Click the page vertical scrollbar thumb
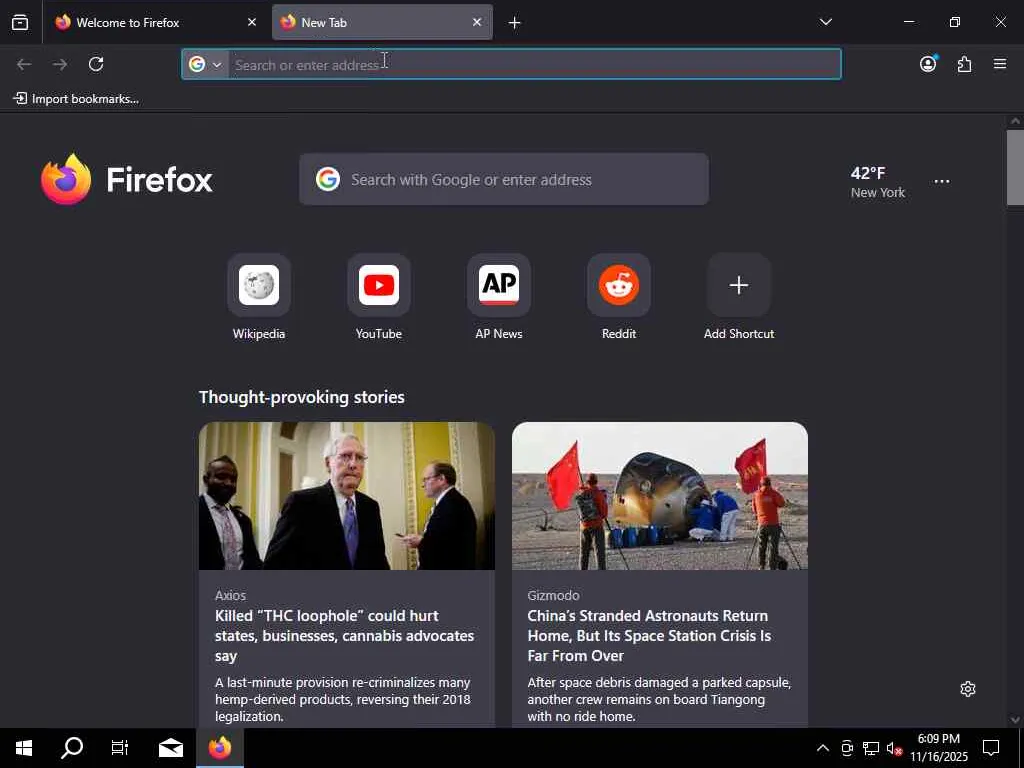Viewport: 1024px width, 768px height. (1015, 168)
